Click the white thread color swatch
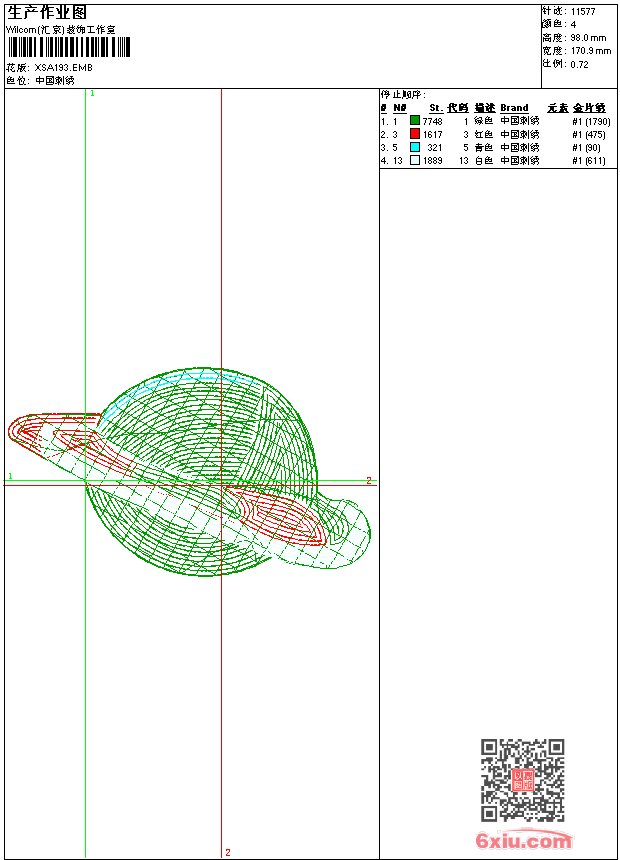Viewport: 620px width, 860px height. [415, 160]
